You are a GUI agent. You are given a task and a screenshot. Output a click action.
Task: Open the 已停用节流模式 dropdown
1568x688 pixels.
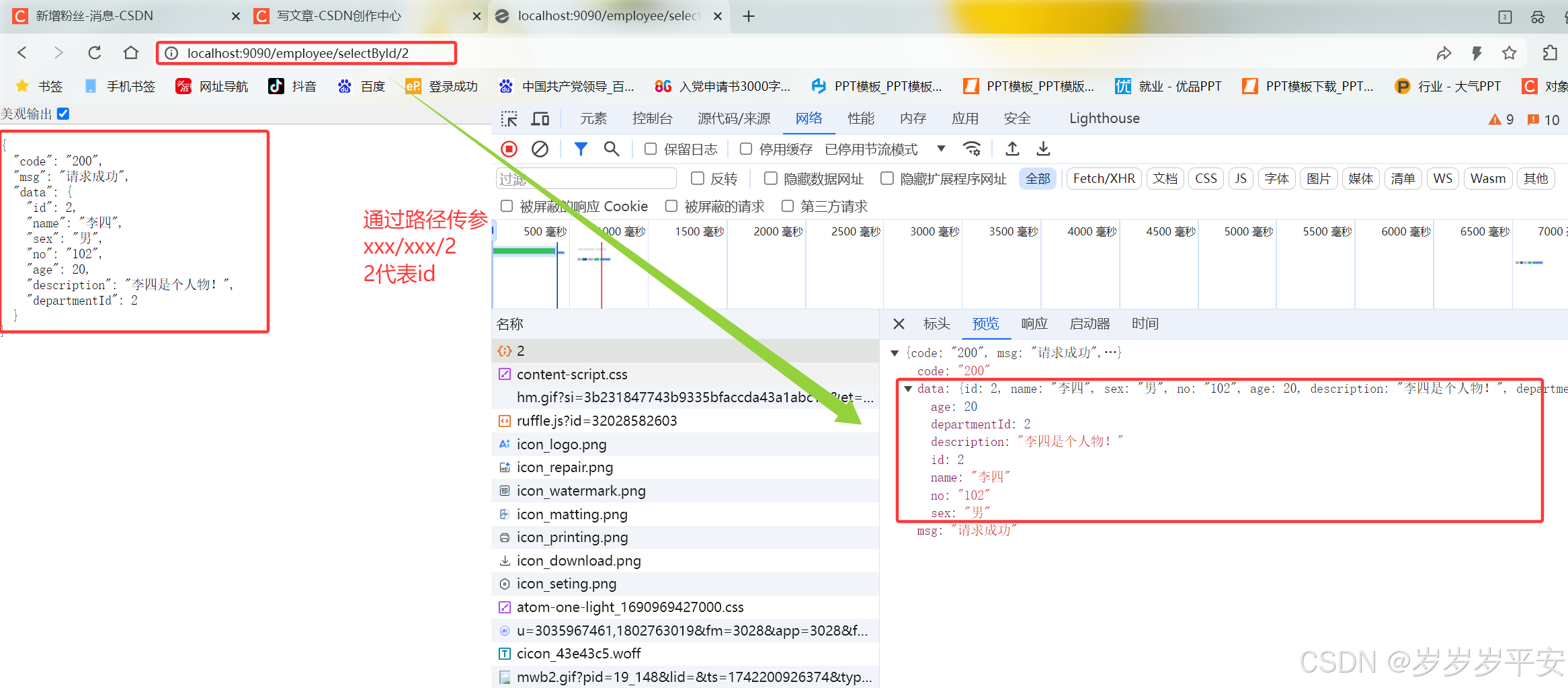(941, 149)
